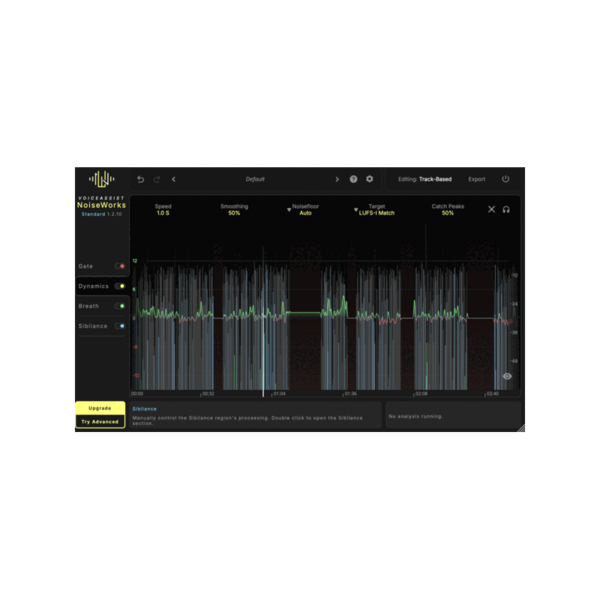Toggle the plugin power button
Screen dimensions: 600x600
click(x=505, y=179)
